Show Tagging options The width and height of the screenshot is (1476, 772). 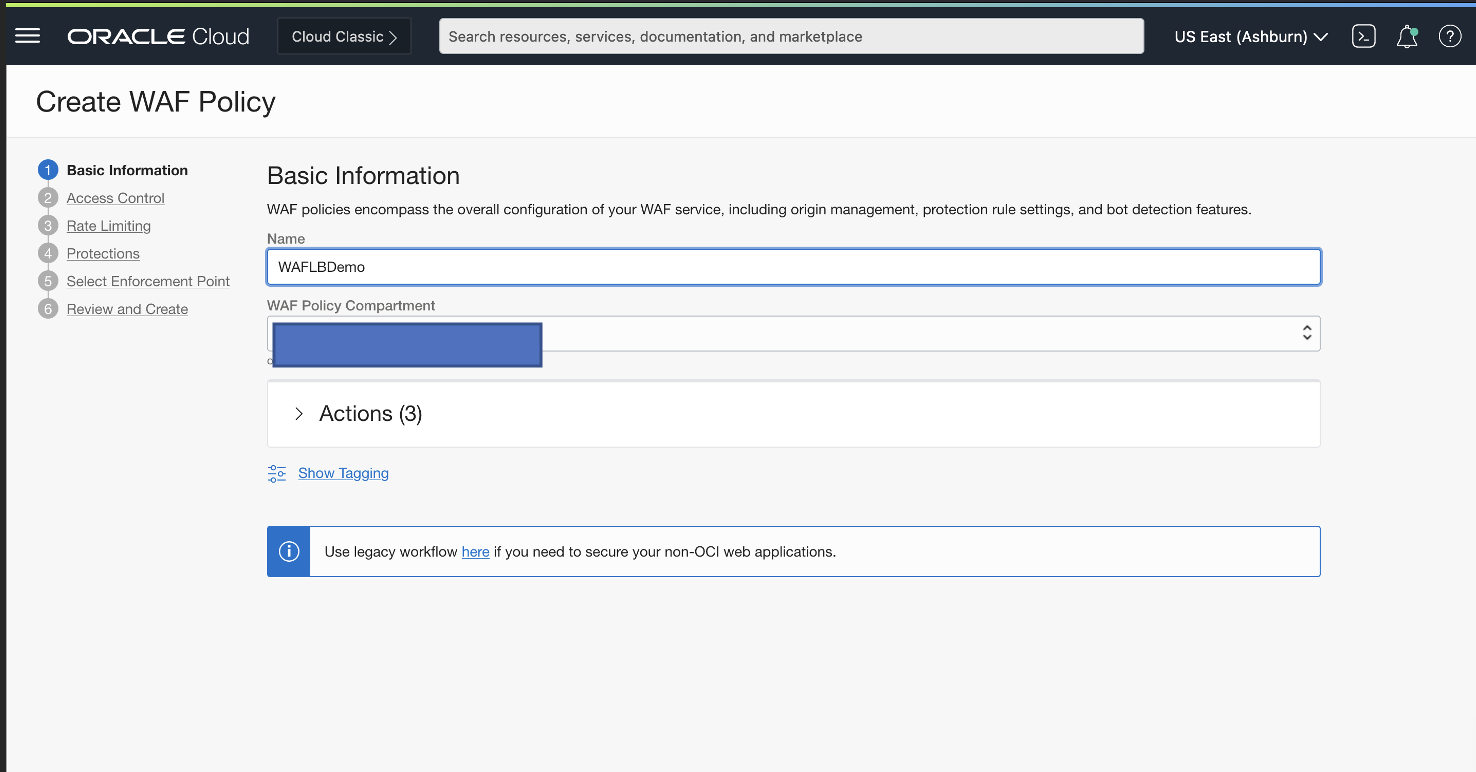pos(343,472)
